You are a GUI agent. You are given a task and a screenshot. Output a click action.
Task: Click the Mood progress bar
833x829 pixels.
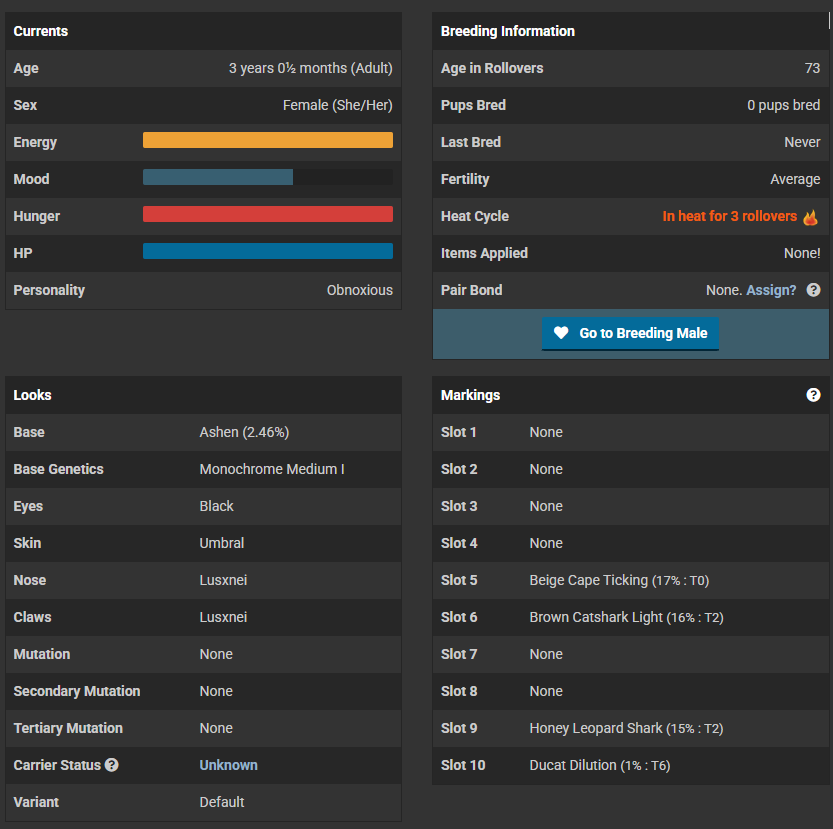tap(268, 177)
